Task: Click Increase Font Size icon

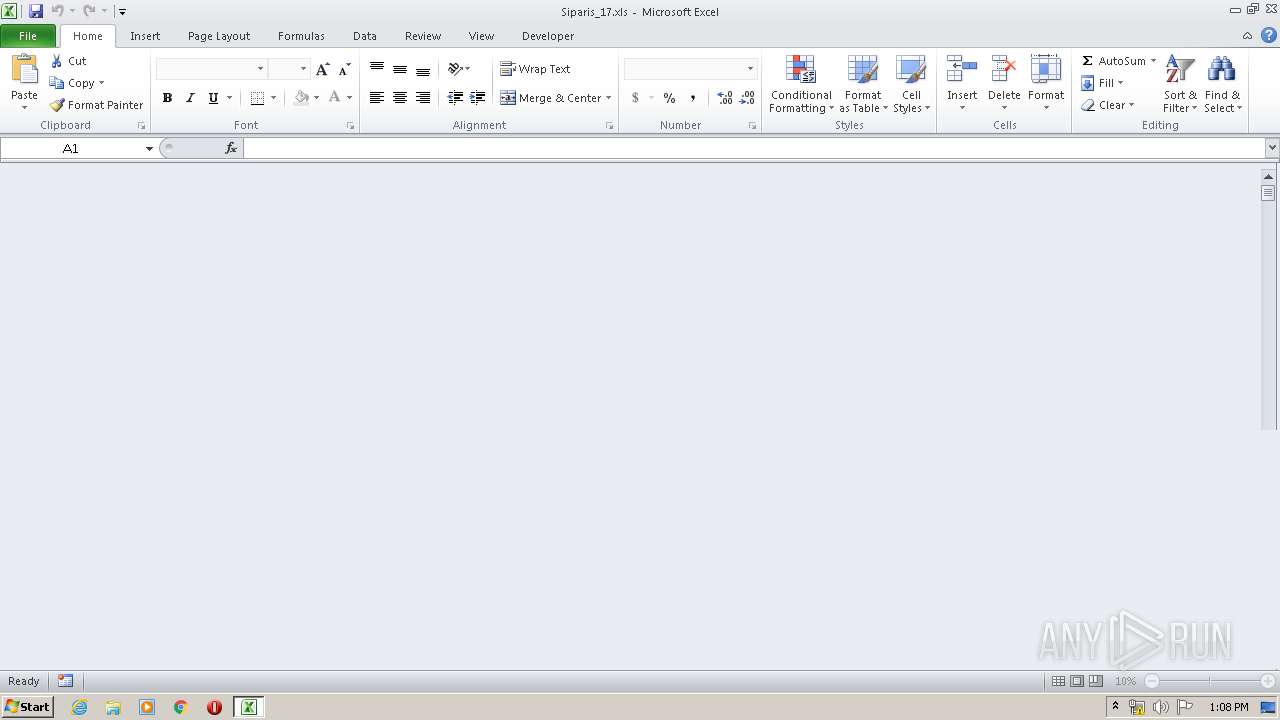Action: click(322, 69)
